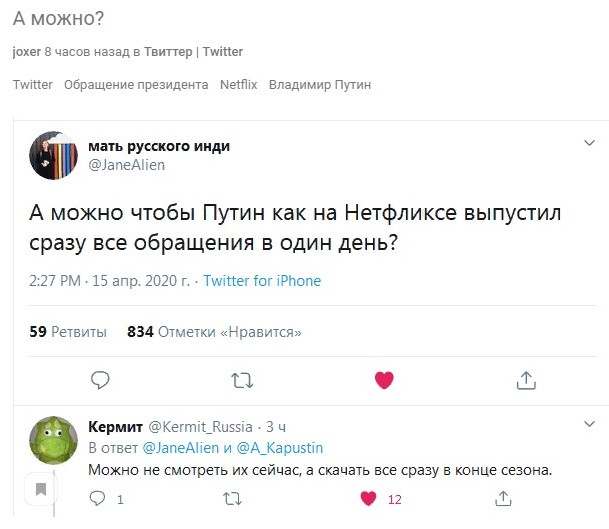
Task: Retweet Кермит's reply
Action: click(x=231, y=498)
